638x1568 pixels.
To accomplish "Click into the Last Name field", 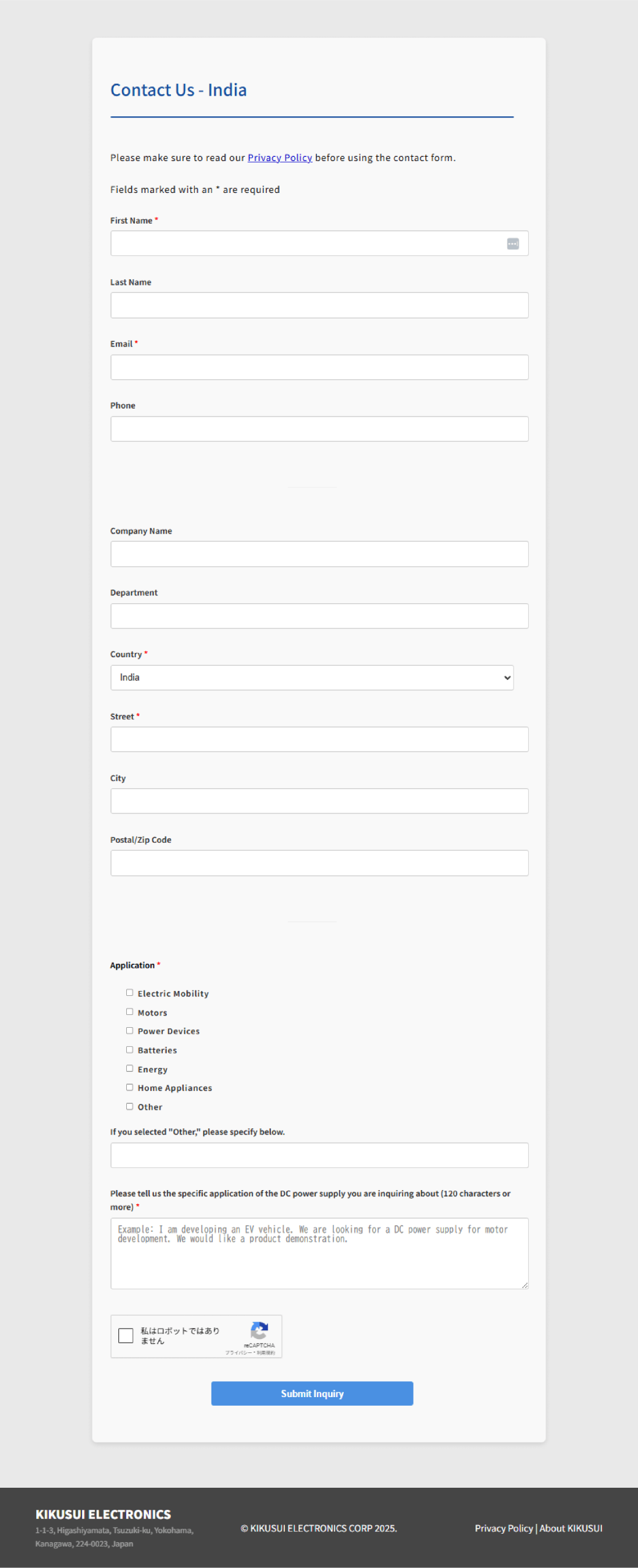I will [x=319, y=305].
